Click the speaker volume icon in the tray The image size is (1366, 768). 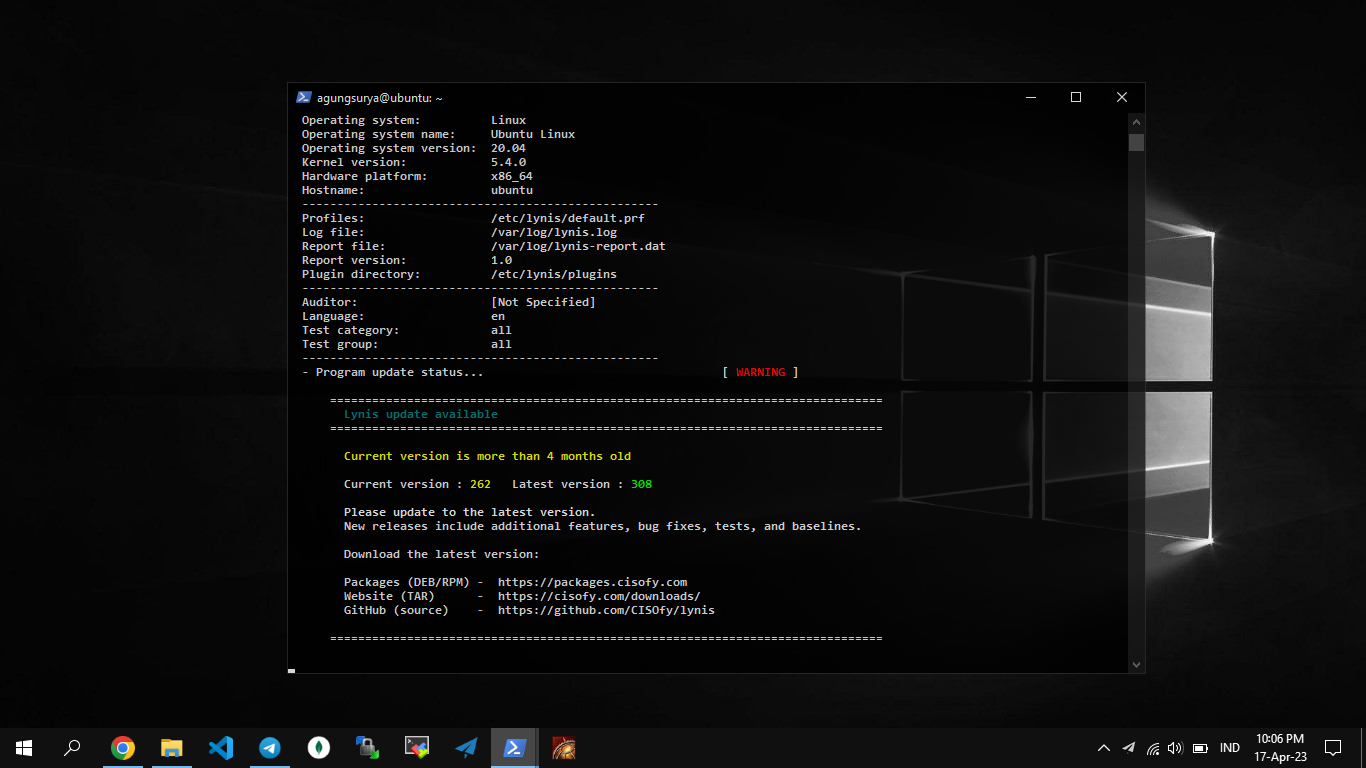(x=1175, y=748)
